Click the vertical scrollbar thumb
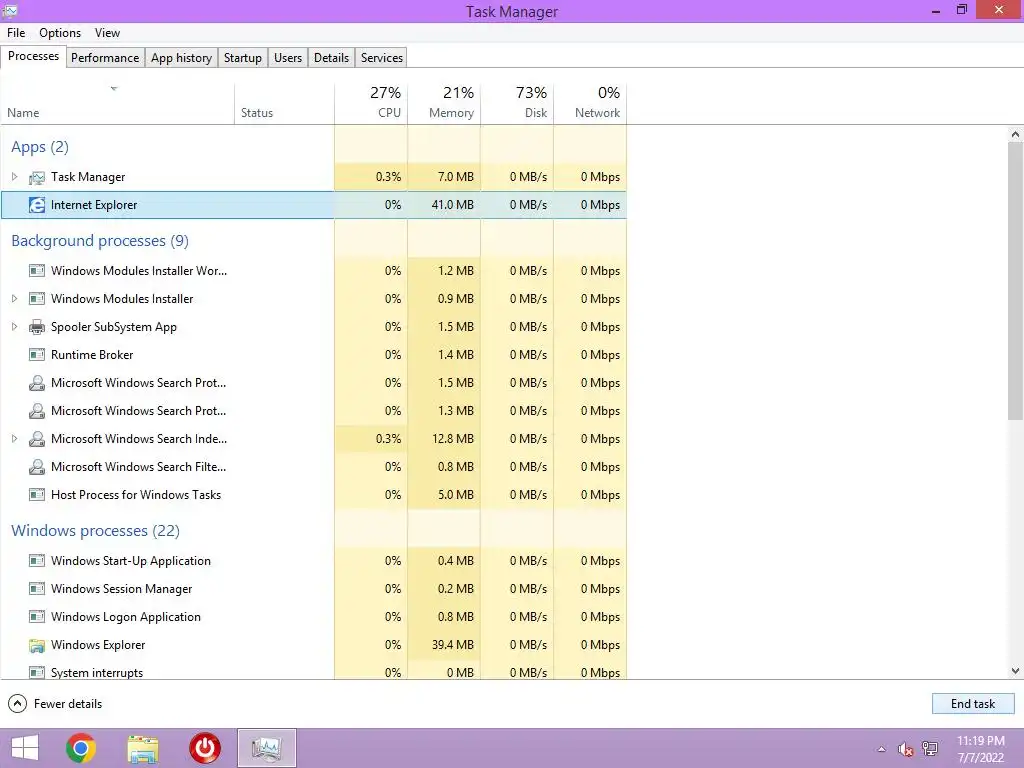The width and height of the screenshot is (1024, 768). [1015, 281]
